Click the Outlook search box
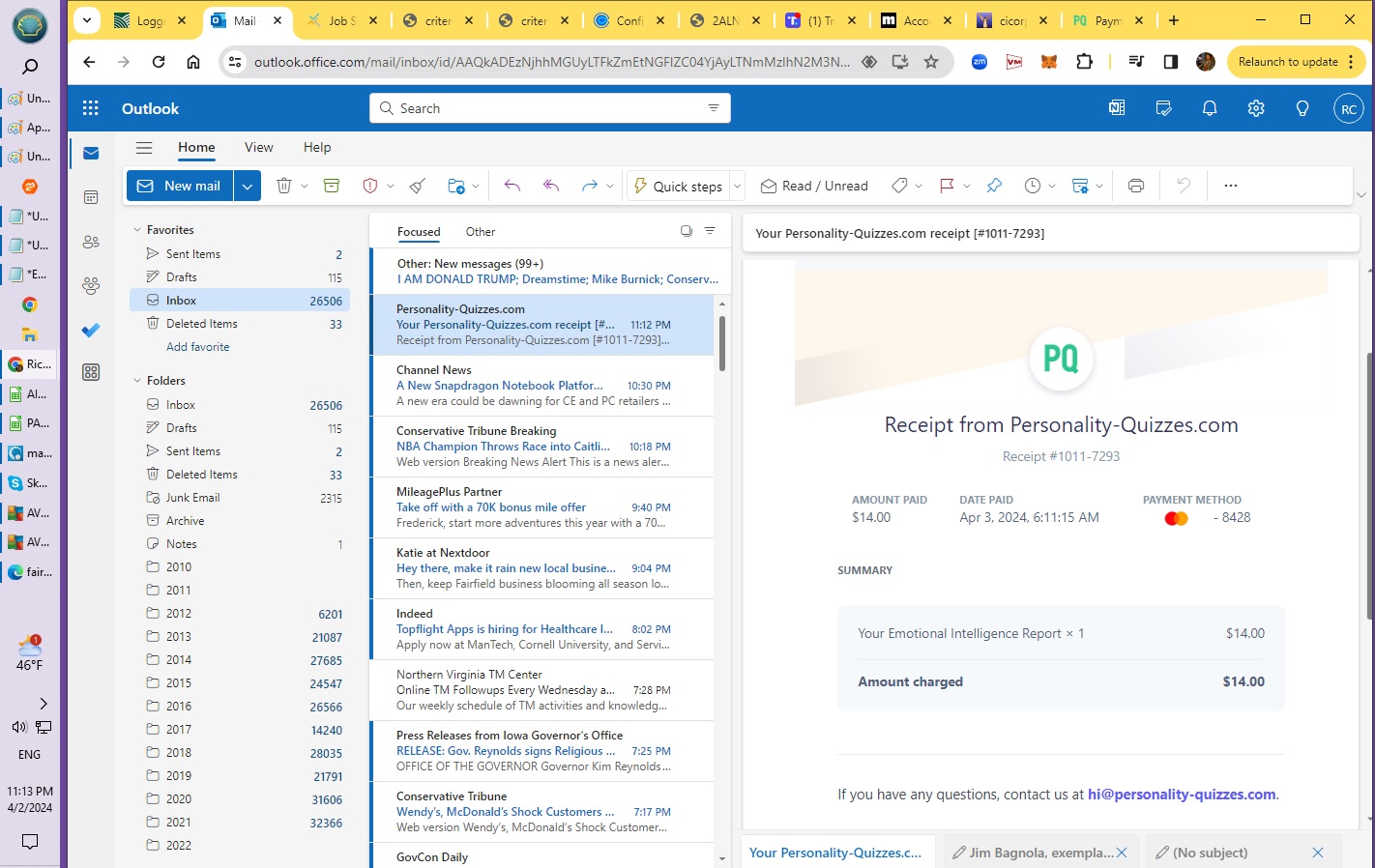 point(549,108)
